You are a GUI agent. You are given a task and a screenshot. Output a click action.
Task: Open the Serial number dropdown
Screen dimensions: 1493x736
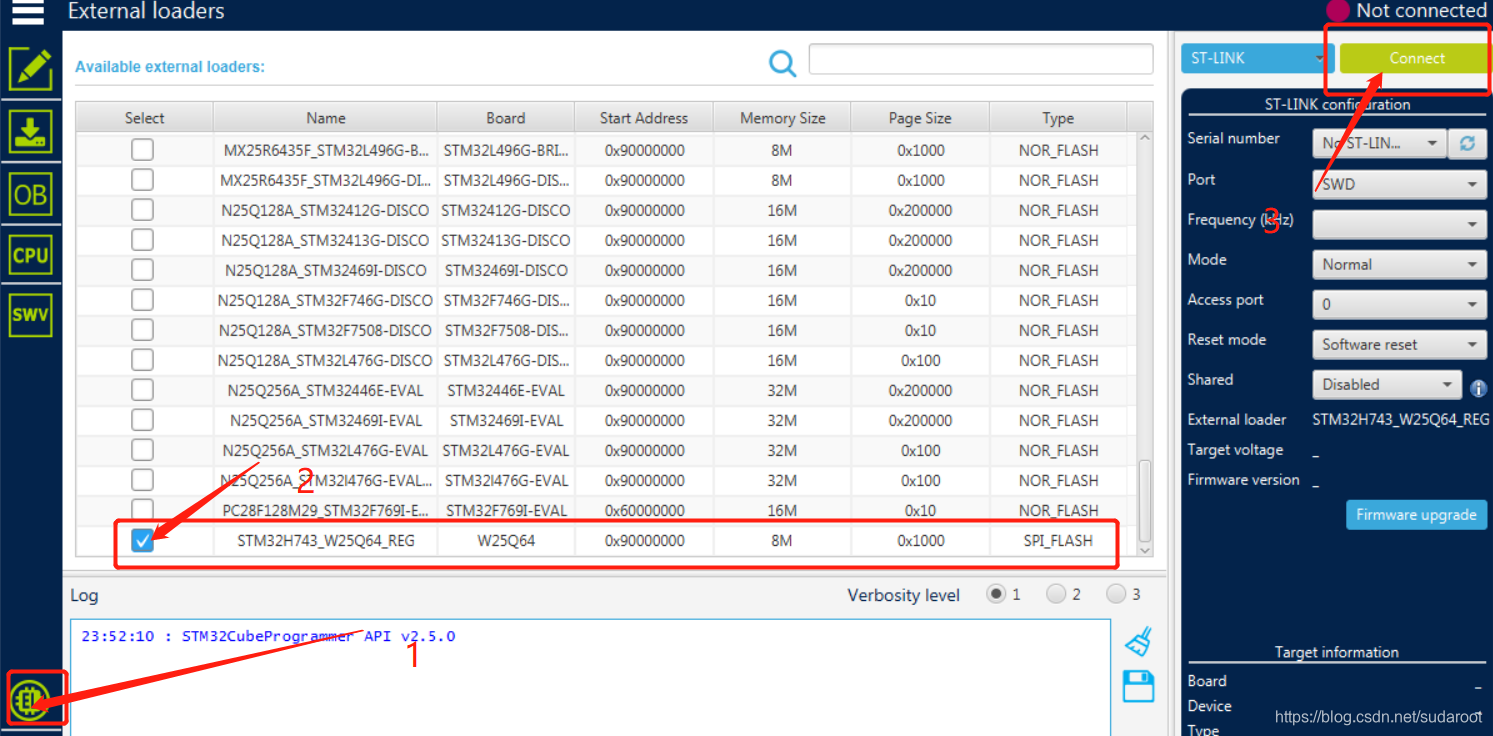click(1379, 143)
